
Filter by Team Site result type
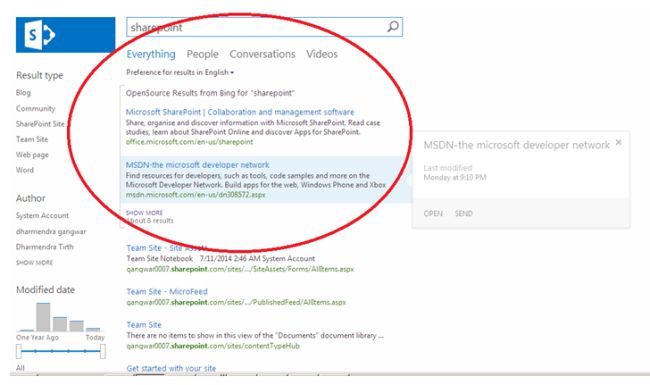coord(32,139)
